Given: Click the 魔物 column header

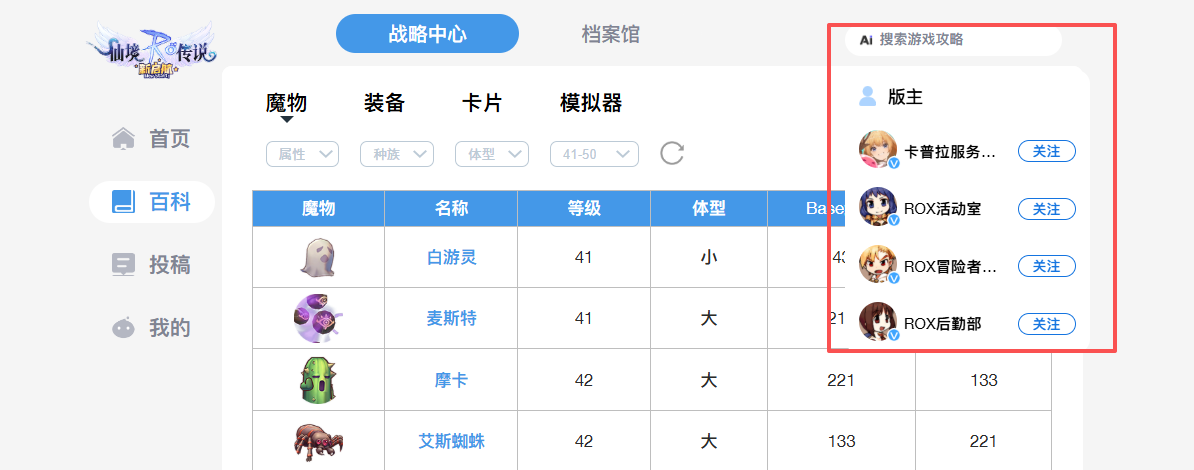Looking at the screenshot, I should [x=318, y=209].
